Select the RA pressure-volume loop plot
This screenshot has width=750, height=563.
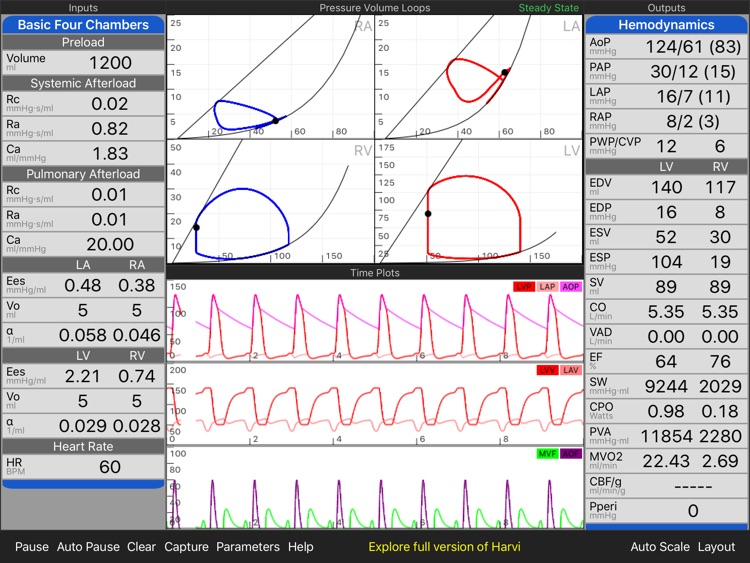click(270, 77)
